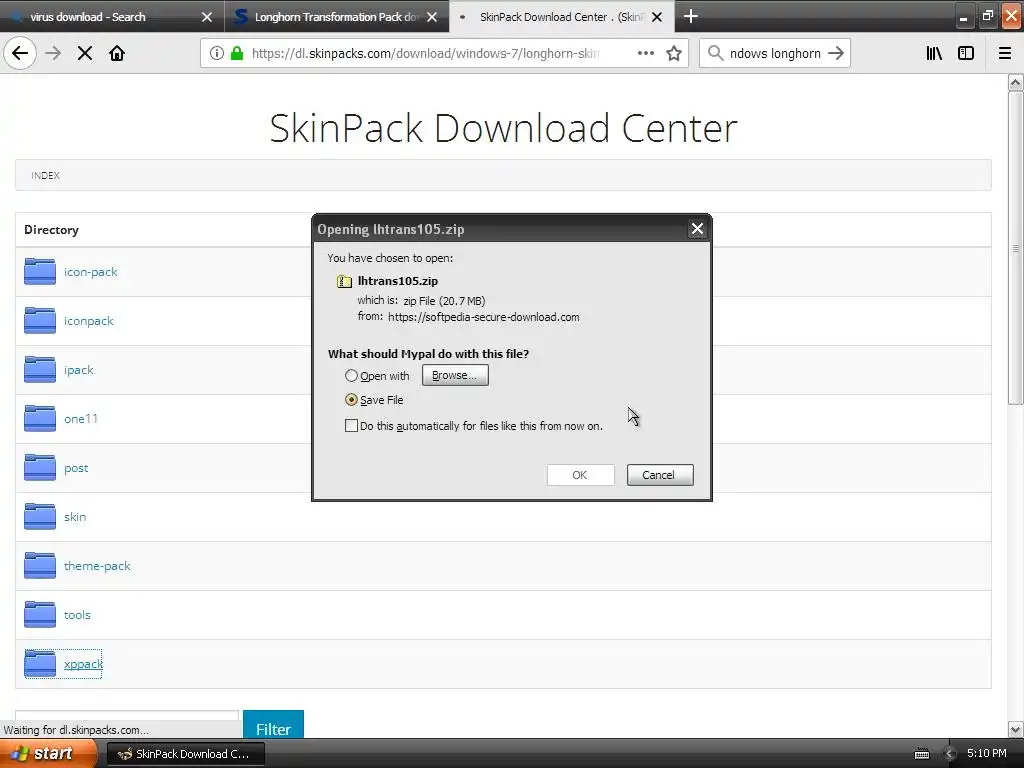Viewport: 1024px width, 768px height.
Task: Check Do this automatically for files
Action: (x=351, y=426)
